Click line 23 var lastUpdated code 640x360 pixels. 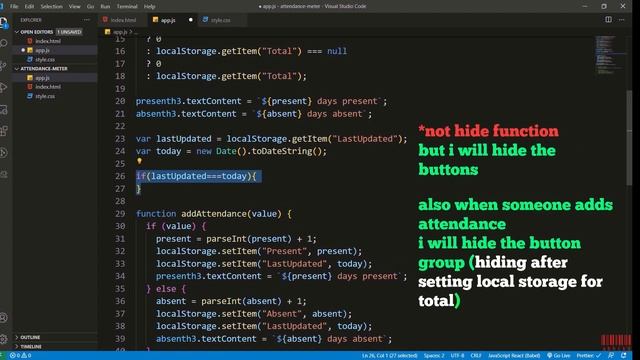[271, 139]
